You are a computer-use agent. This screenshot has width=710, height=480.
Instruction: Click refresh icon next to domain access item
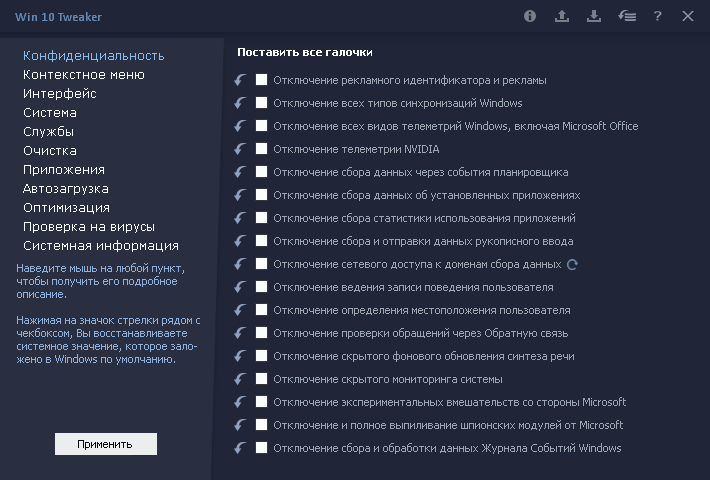click(x=572, y=264)
